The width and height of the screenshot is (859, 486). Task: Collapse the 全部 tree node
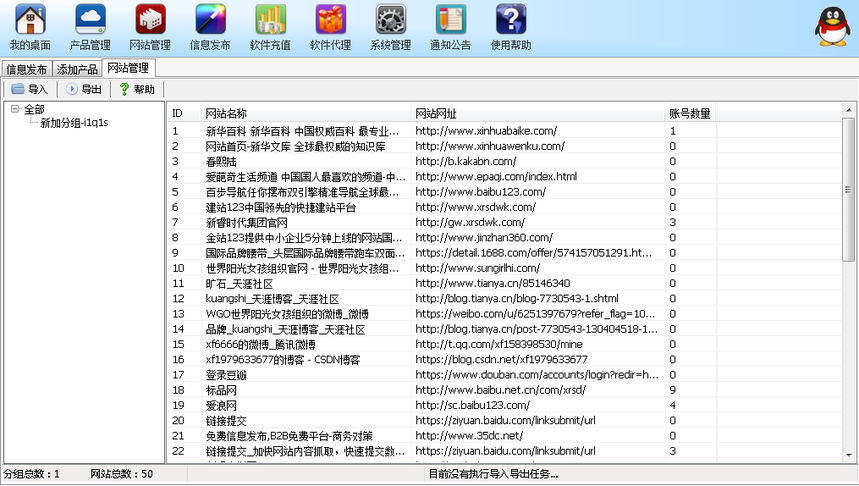click(x=15, y=109)
